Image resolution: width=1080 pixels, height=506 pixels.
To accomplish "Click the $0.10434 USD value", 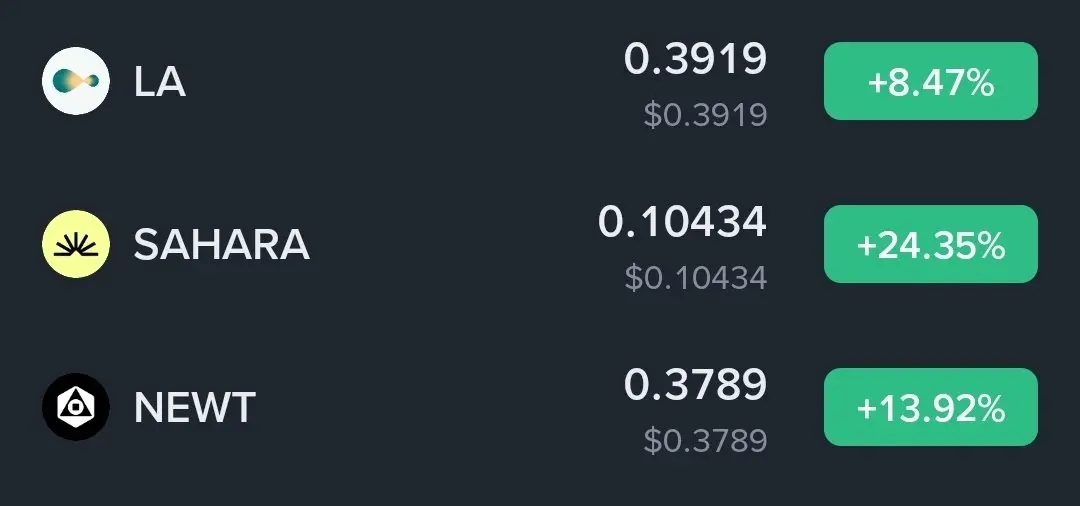I will tap(696, 278).
